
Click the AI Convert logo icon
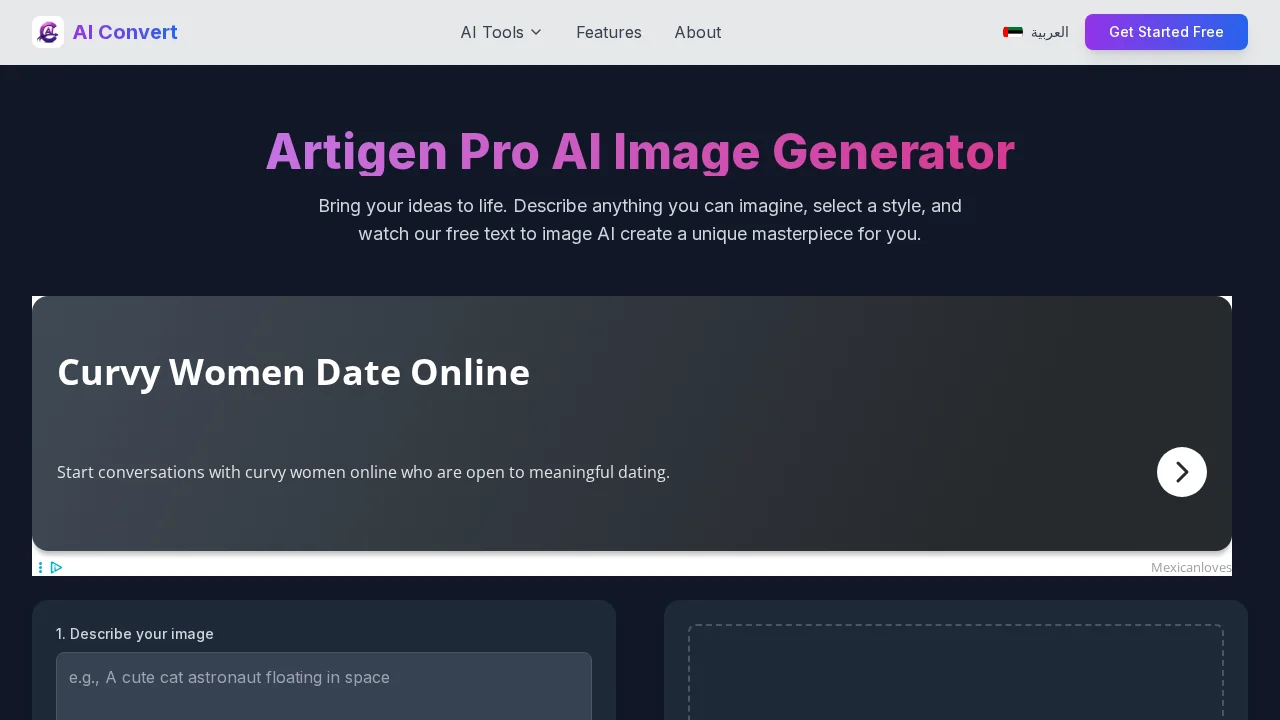tap(48, 32)
